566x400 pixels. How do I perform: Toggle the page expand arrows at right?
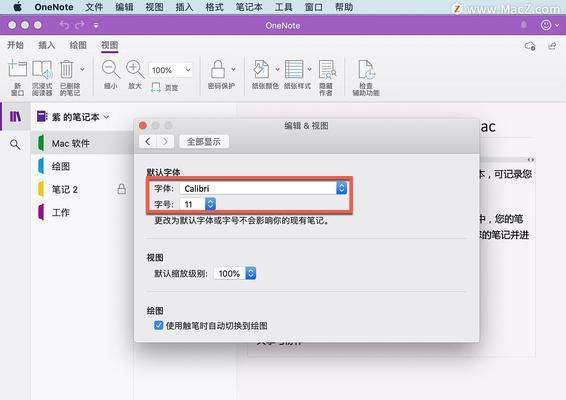(530, 160)
